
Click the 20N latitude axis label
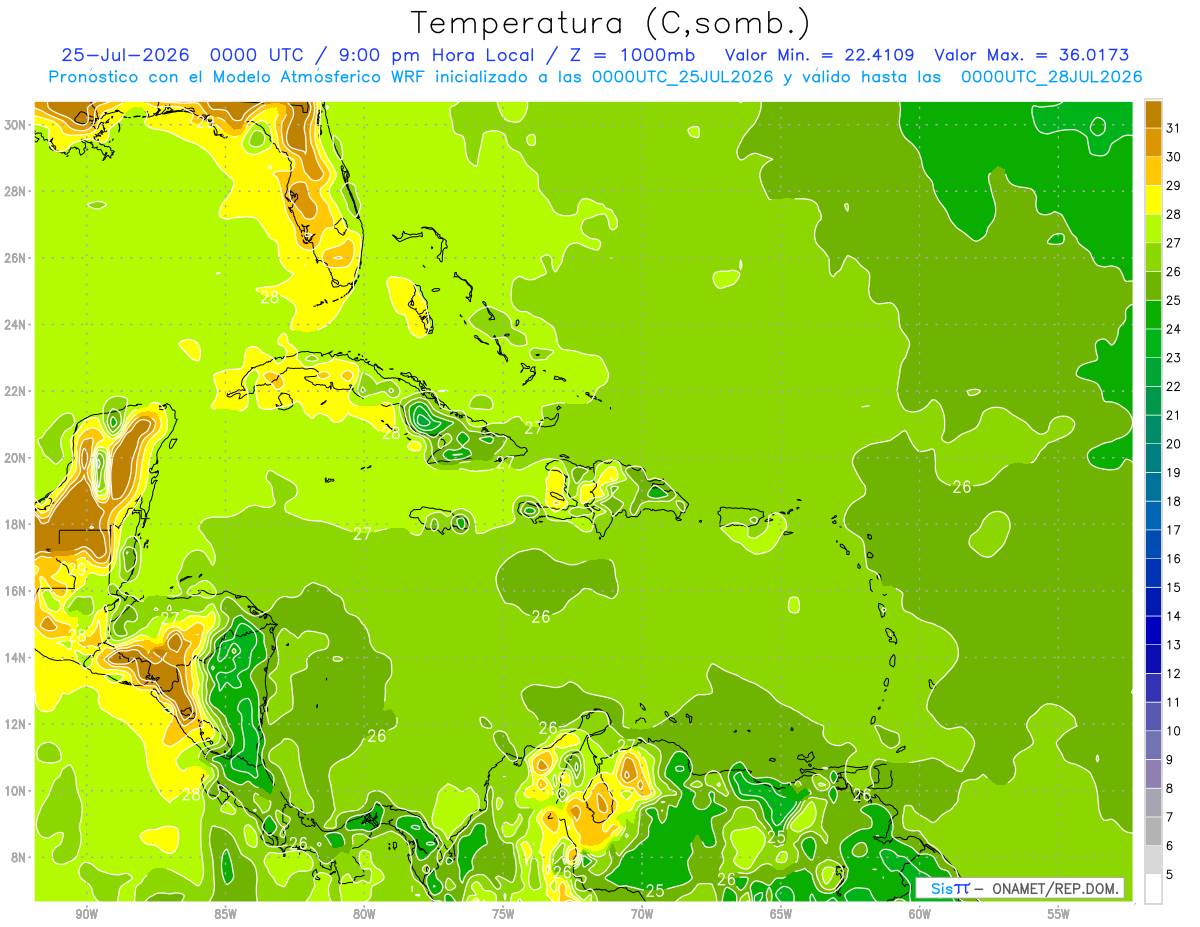coord(17,458)
